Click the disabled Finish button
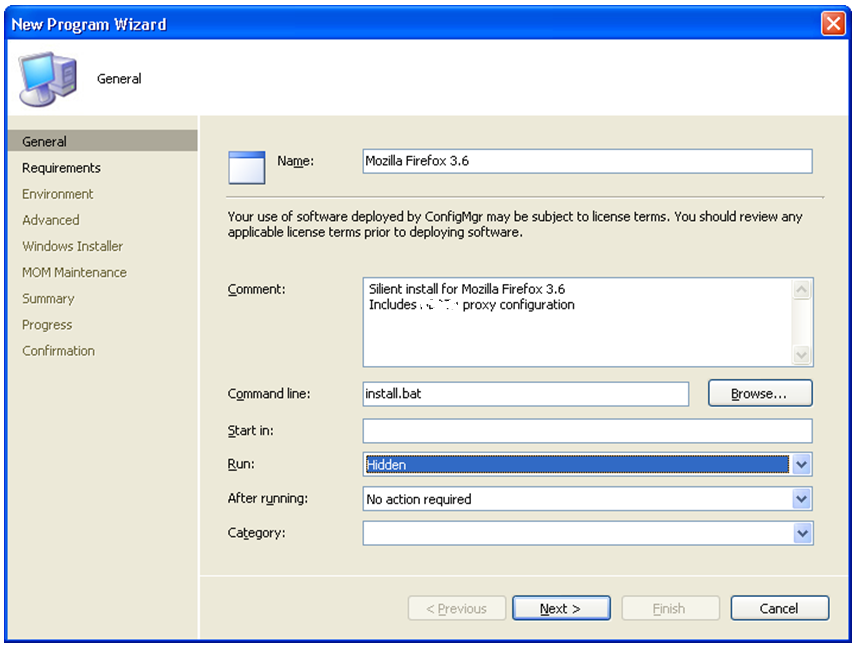This screenshot has height=646, width=856. 670,608
